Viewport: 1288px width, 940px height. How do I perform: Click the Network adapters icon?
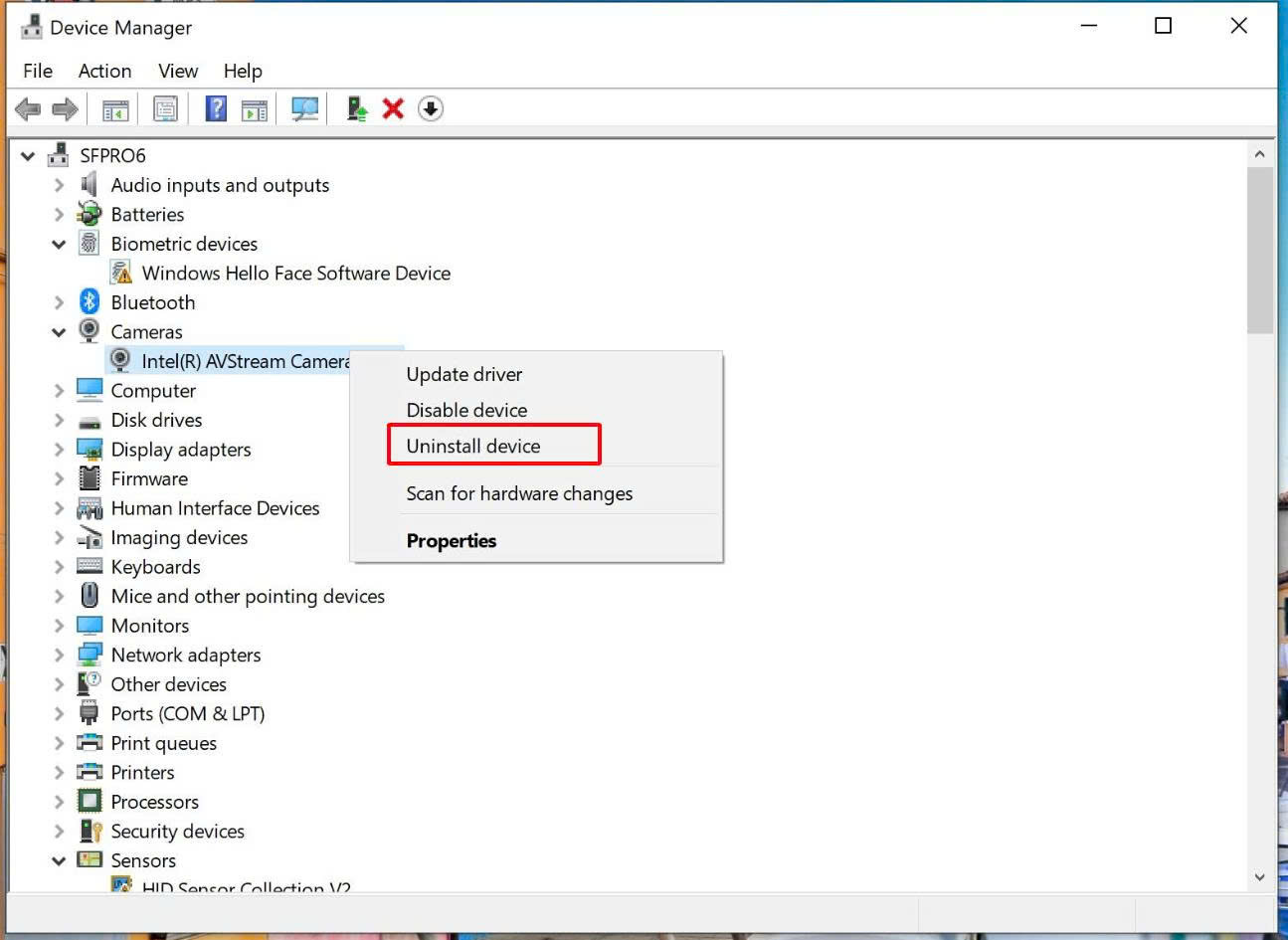[90, 655]
